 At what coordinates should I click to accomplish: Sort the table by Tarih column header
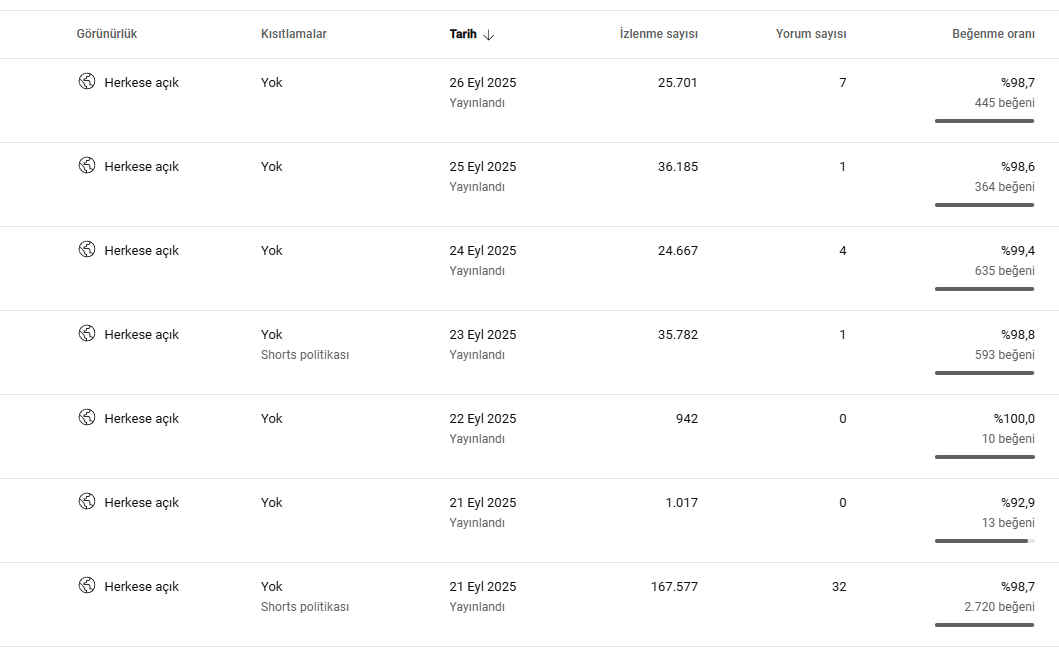tap(463, 34)
